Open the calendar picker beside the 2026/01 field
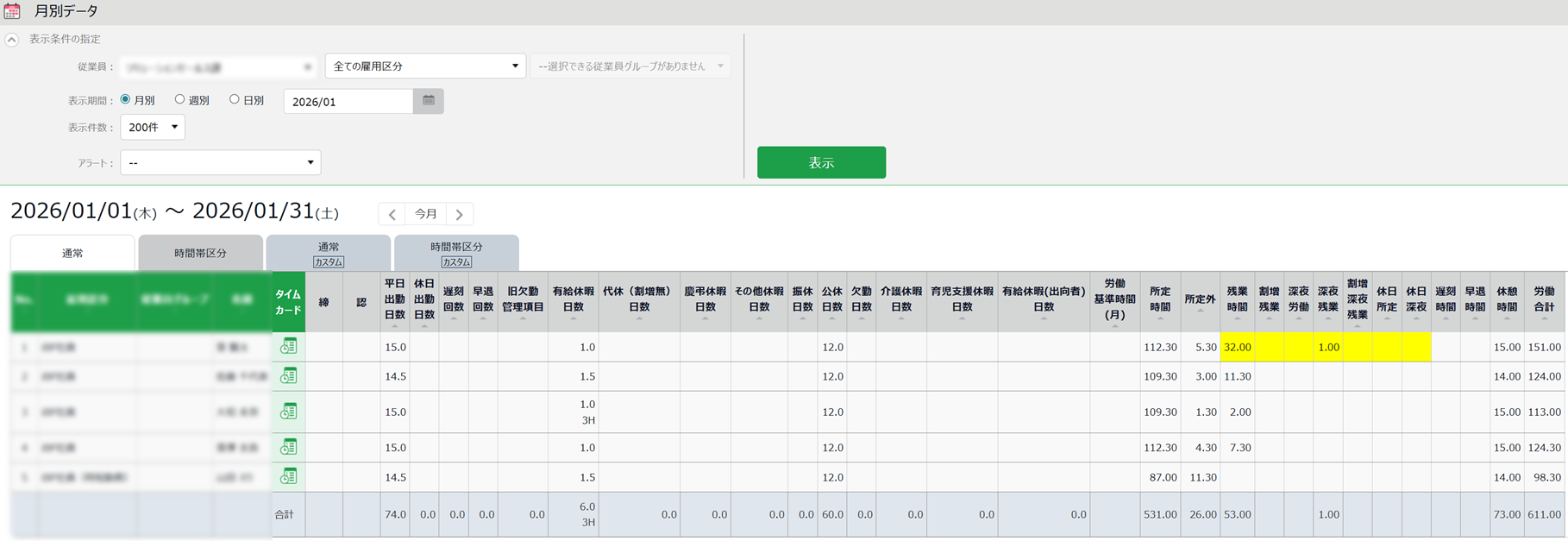Screen dimensions: 1568x541 [429, 101]
